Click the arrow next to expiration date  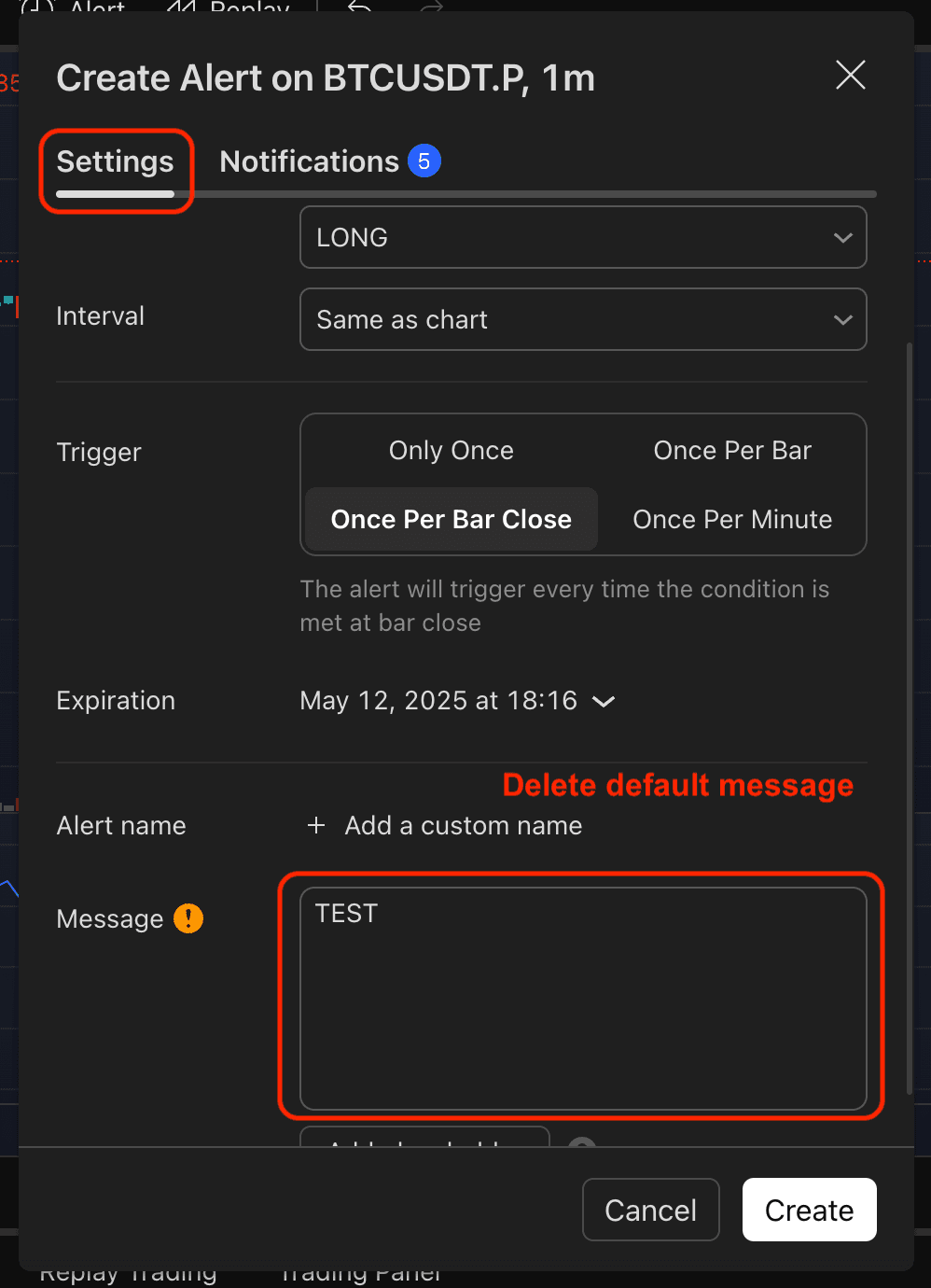tap(604, 702)
